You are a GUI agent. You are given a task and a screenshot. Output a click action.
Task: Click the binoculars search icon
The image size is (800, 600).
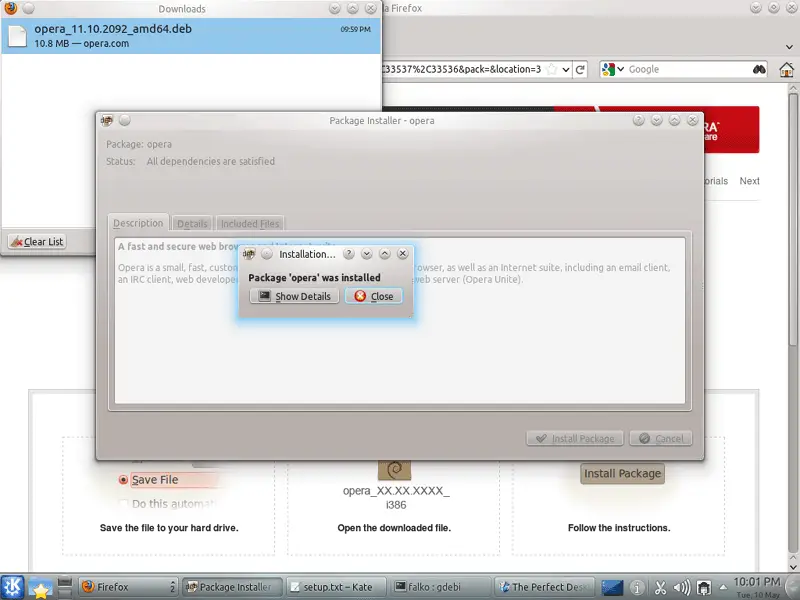[759, 69]
